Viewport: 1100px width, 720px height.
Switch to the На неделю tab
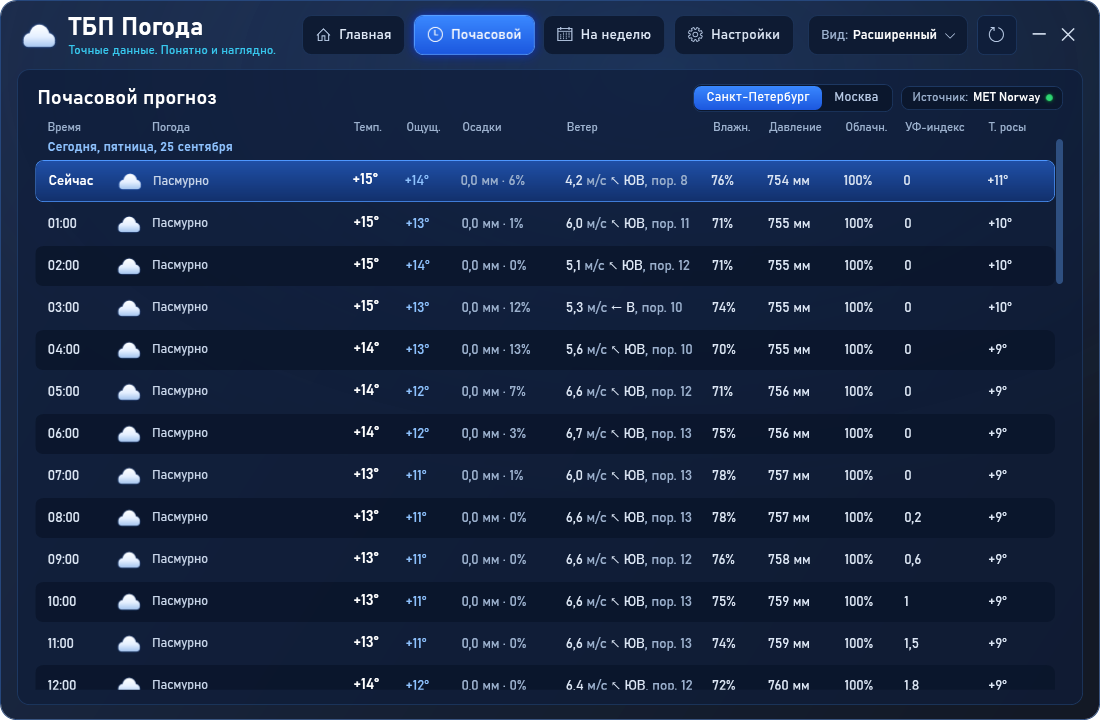click(603, 34)
